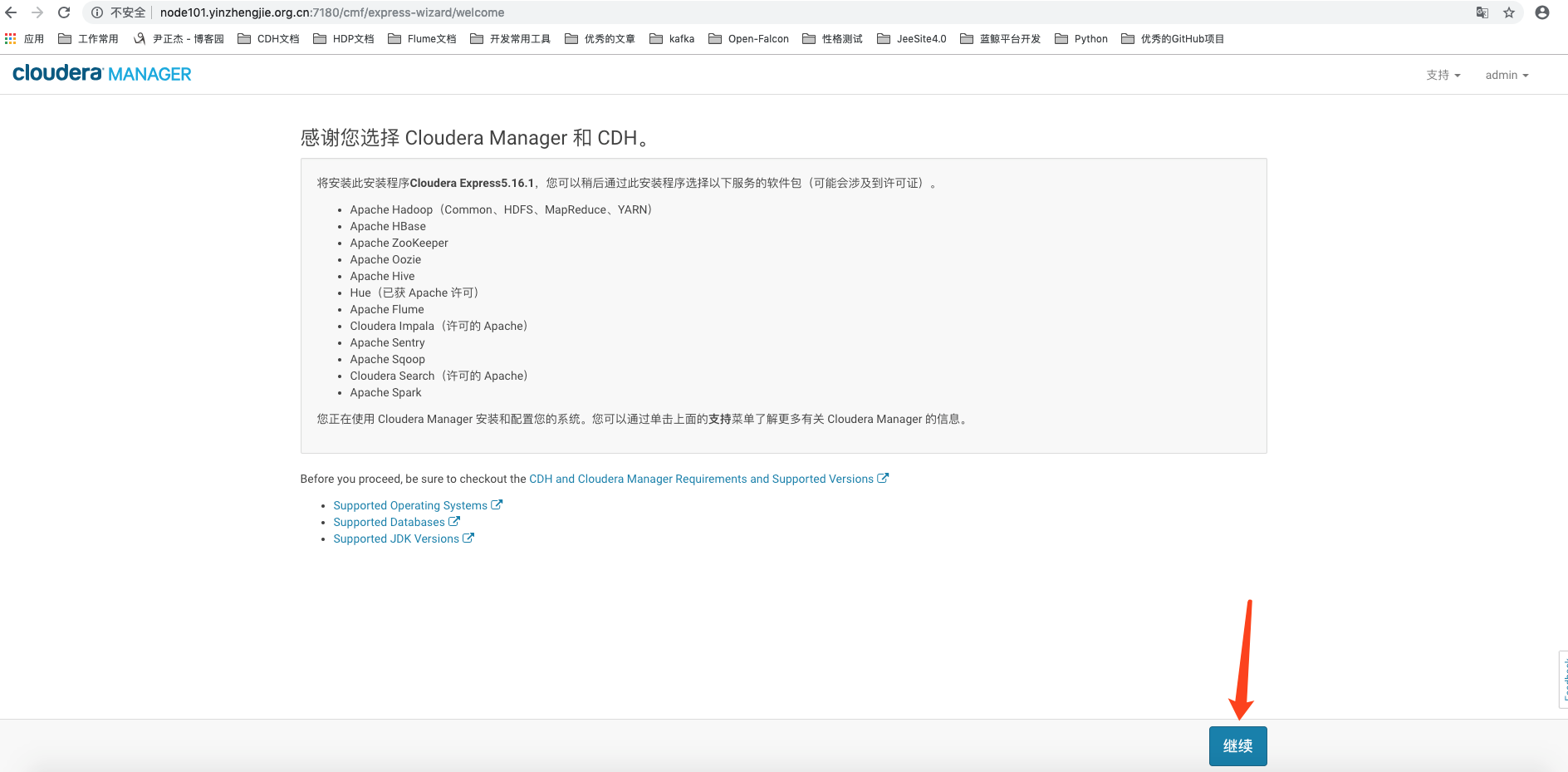Click the Apache ZooKeeper list entry

coord(399,243)
